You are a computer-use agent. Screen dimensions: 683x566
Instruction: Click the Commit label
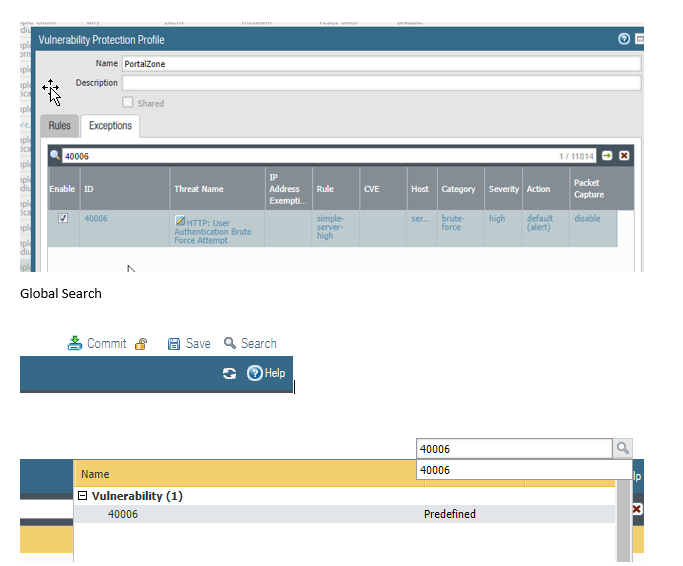click(x=107, y=343)
